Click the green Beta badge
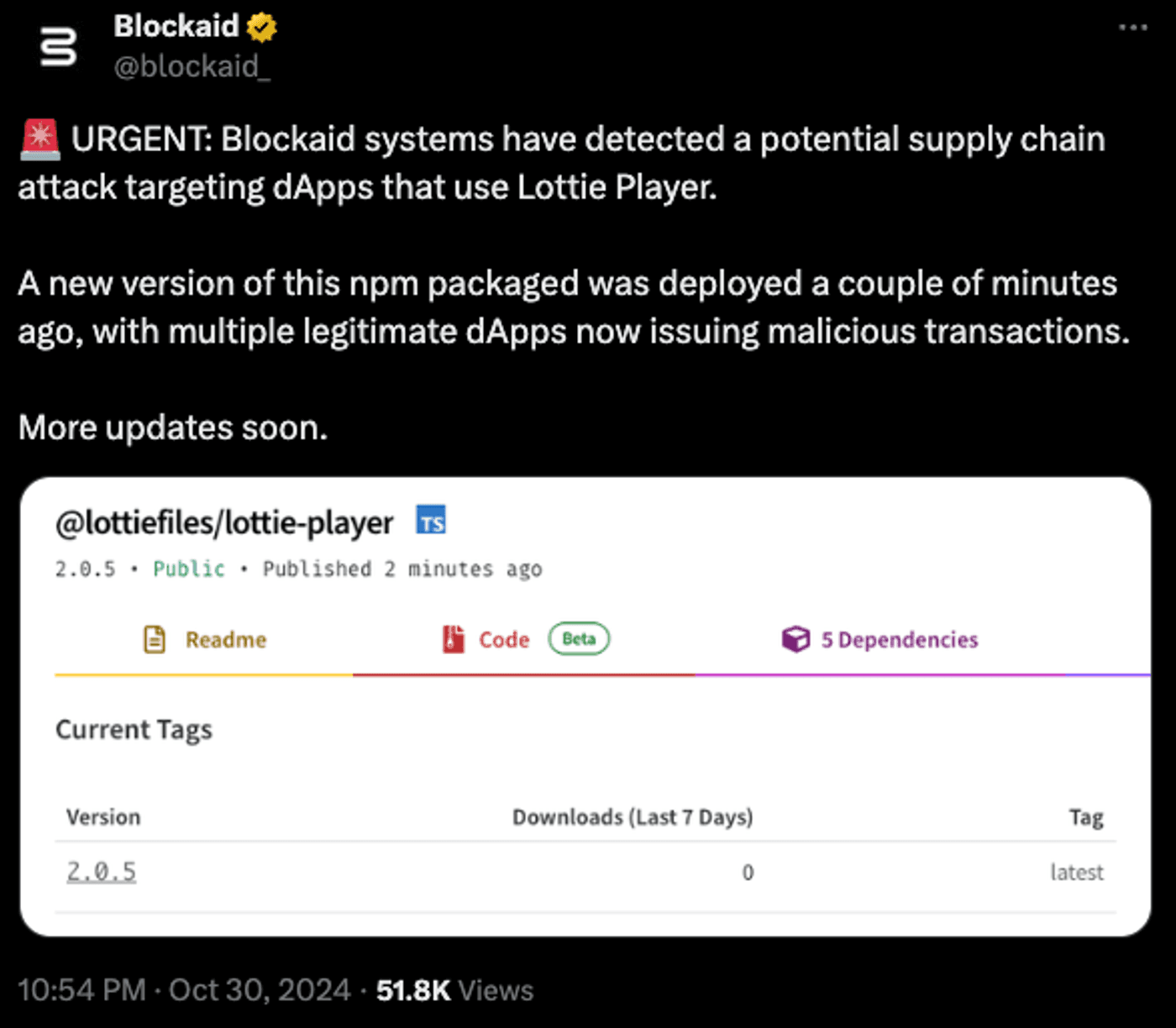This screenshot has width=1176, height=1028. click(579, 639)
